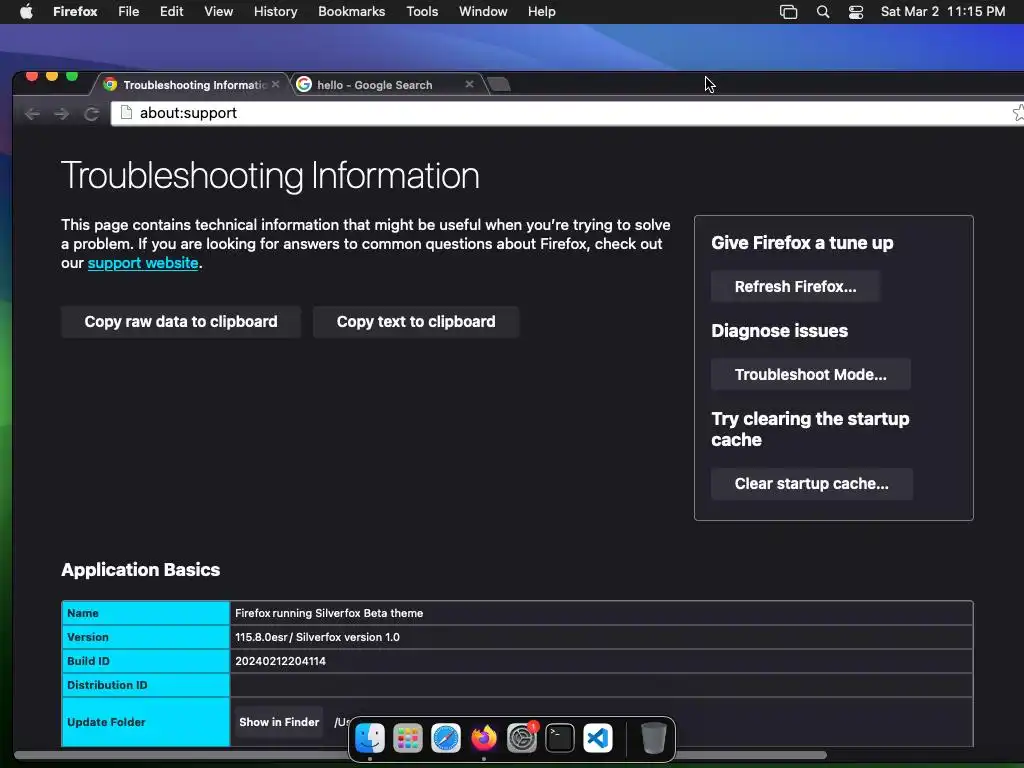Click Clear startup cache button
Image resolution: width=1024 pixels, height=768 pixels.
(812, 484)
